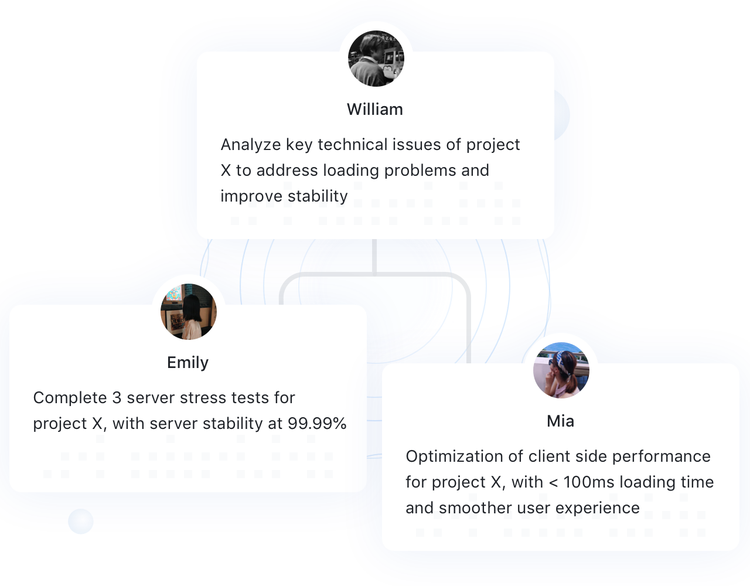The width and height of the screenshot is (750, 586).
Task: Select Mia's avatar photo
Action: coord(561,370)
